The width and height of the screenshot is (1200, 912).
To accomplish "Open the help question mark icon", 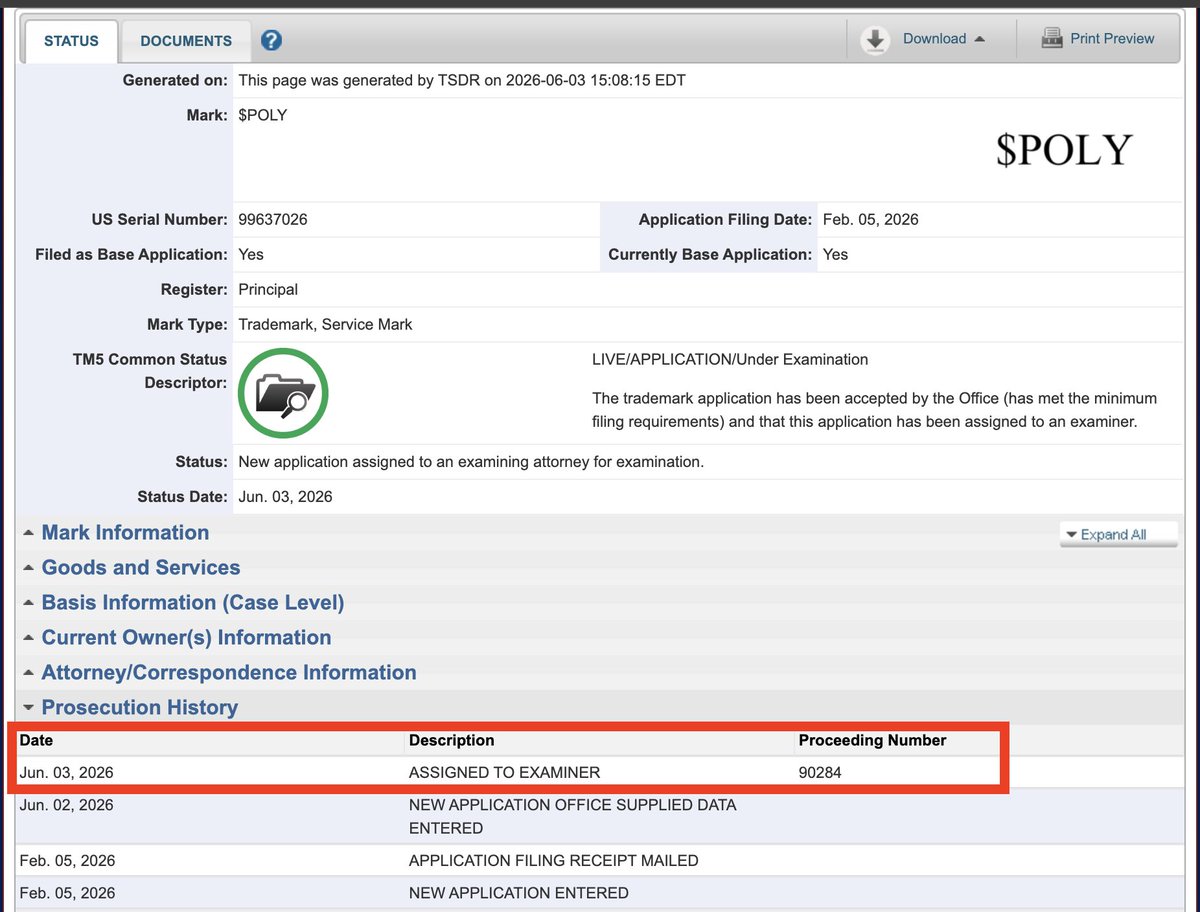I will [271, 41].
